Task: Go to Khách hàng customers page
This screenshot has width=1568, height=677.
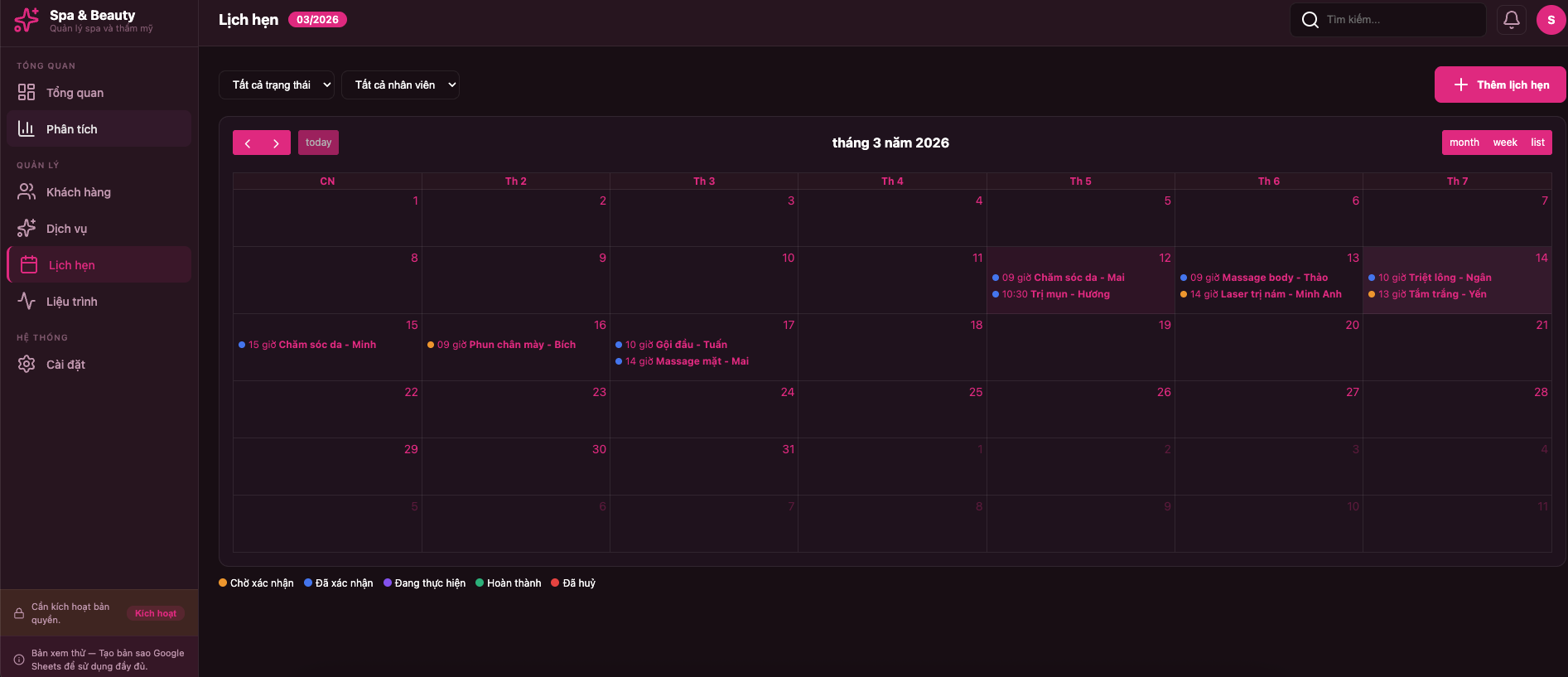Action: click(x=78, y=192)
